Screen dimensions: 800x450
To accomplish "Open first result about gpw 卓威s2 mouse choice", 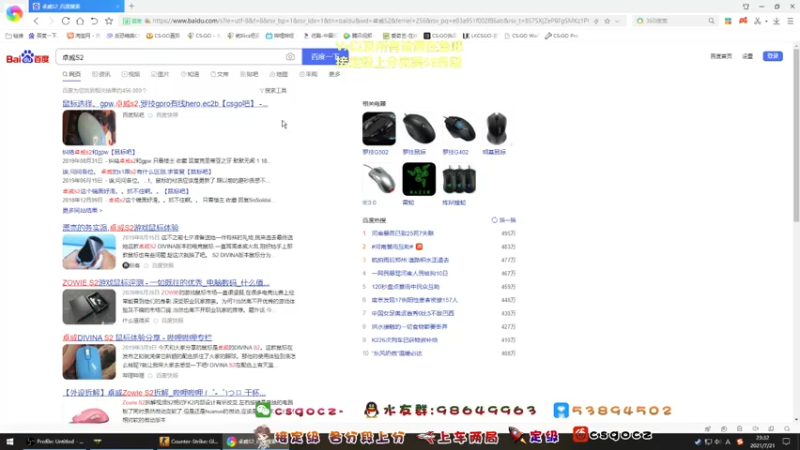I will [165, 104].
